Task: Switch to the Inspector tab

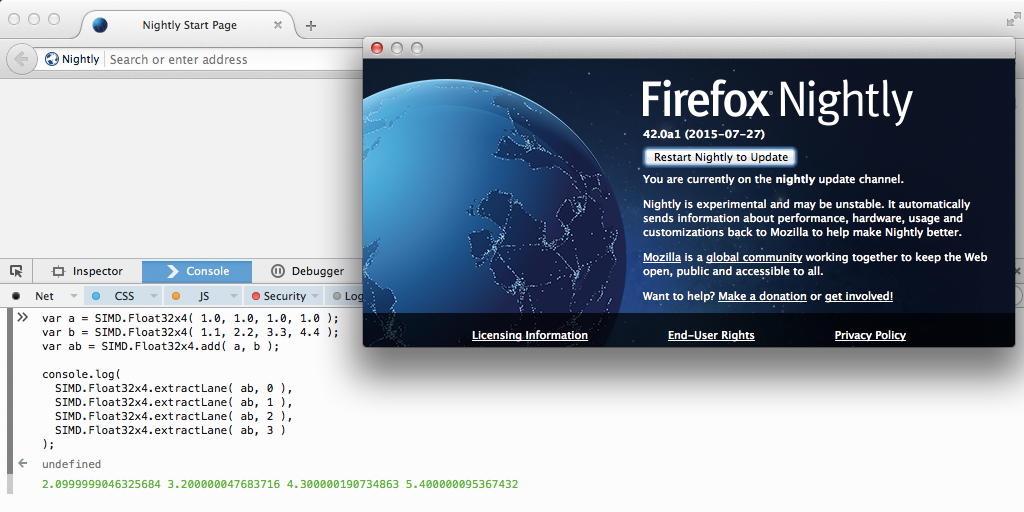Action: pyautogui.click(x=88, y=271)
